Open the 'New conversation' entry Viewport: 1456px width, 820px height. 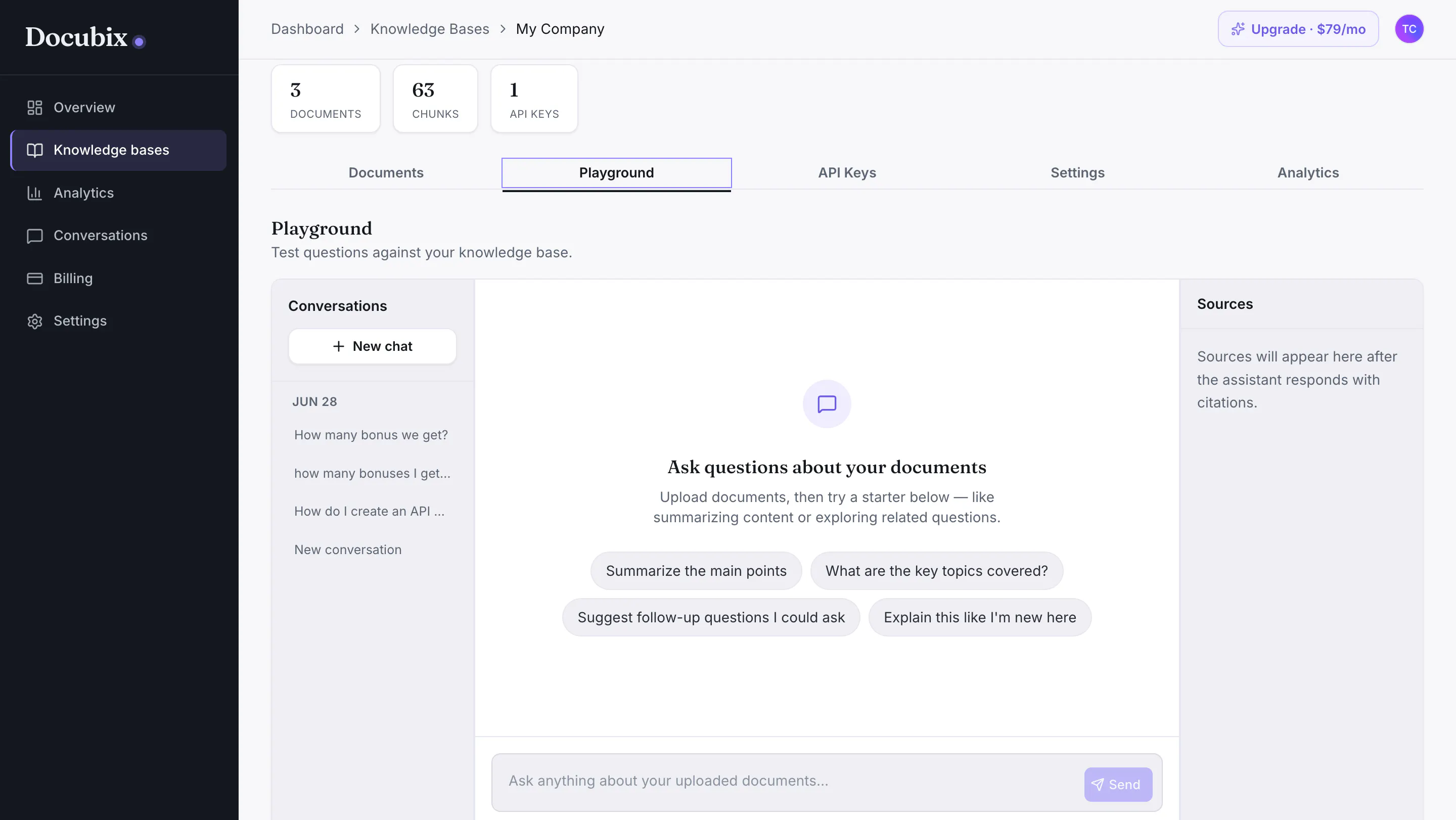tap(373, 550)
